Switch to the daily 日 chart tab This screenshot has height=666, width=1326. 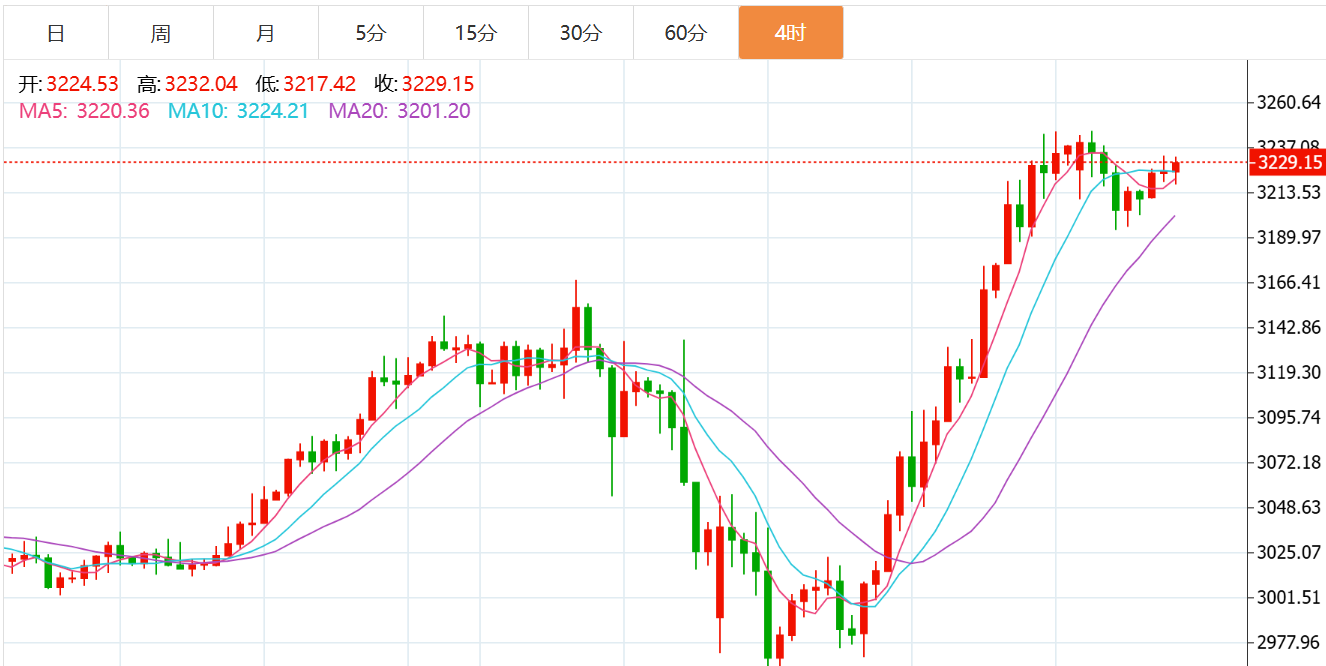click(56, 33)
